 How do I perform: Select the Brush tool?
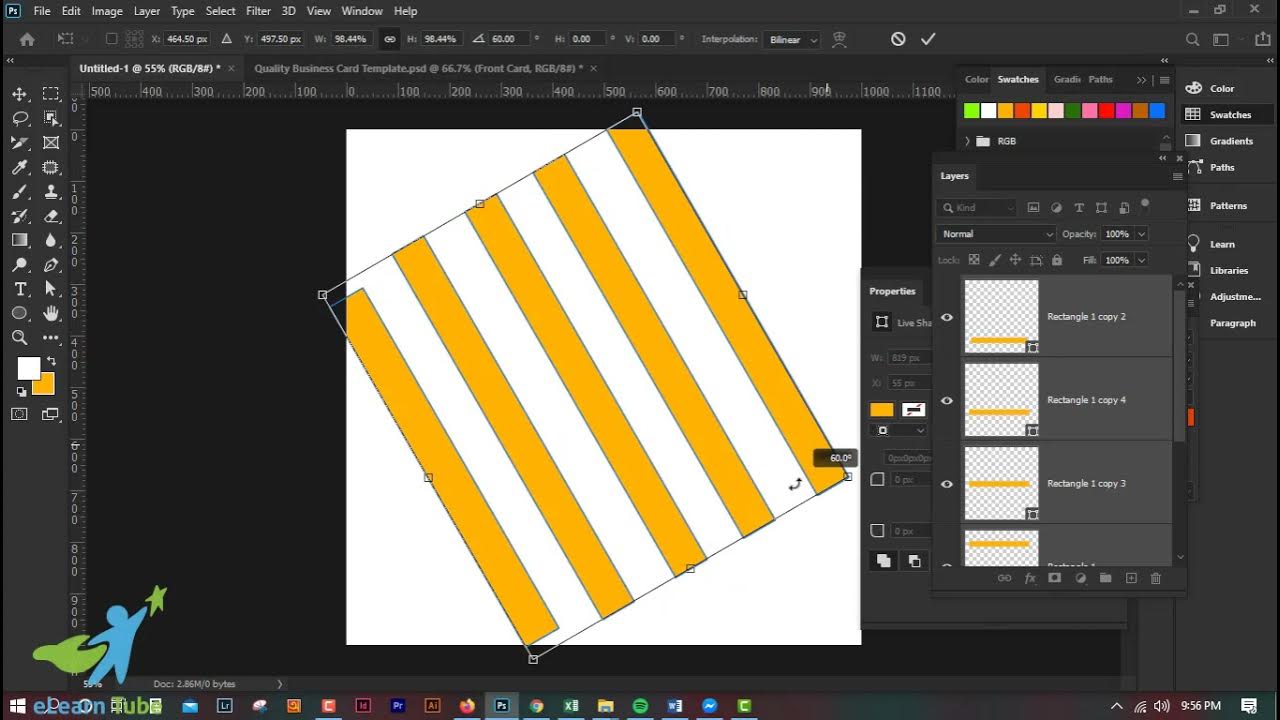[x=19, y=192]
